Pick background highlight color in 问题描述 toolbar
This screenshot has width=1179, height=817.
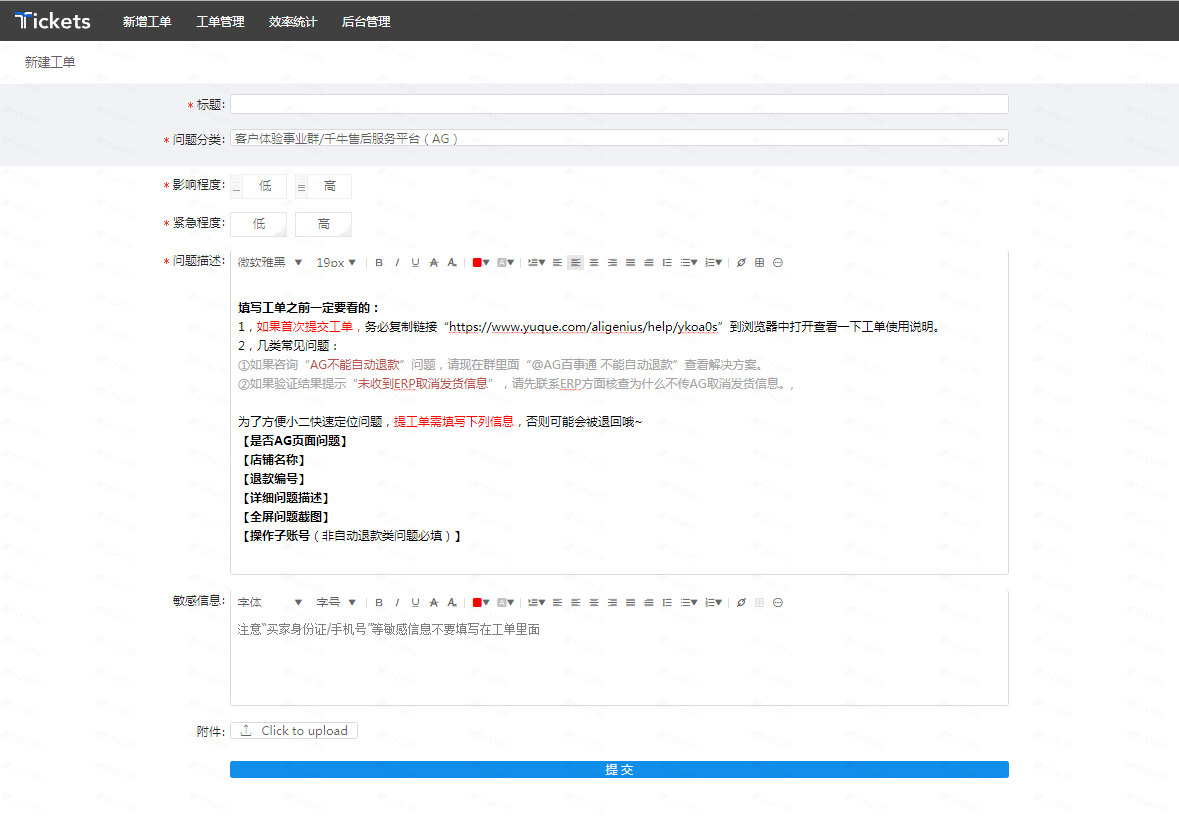coord(505,262)
